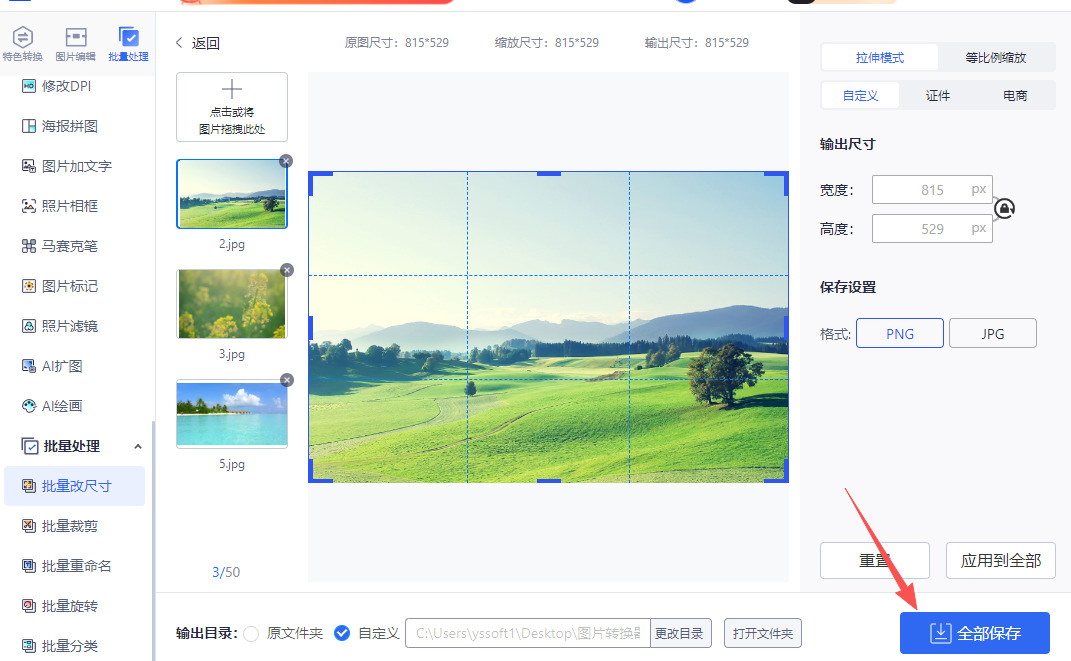Select 批量重命名 in the sidebar
Viewport: 1071px width, 661px height.
pos(67,566)
